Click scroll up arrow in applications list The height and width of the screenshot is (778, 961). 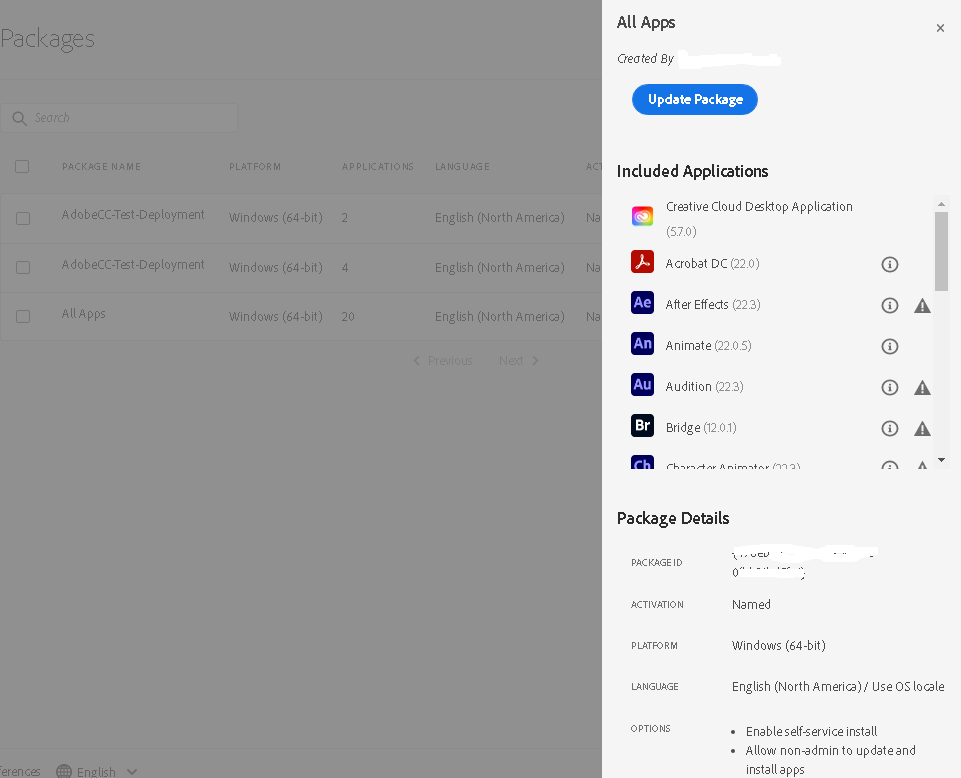click(x=941, y=204)
